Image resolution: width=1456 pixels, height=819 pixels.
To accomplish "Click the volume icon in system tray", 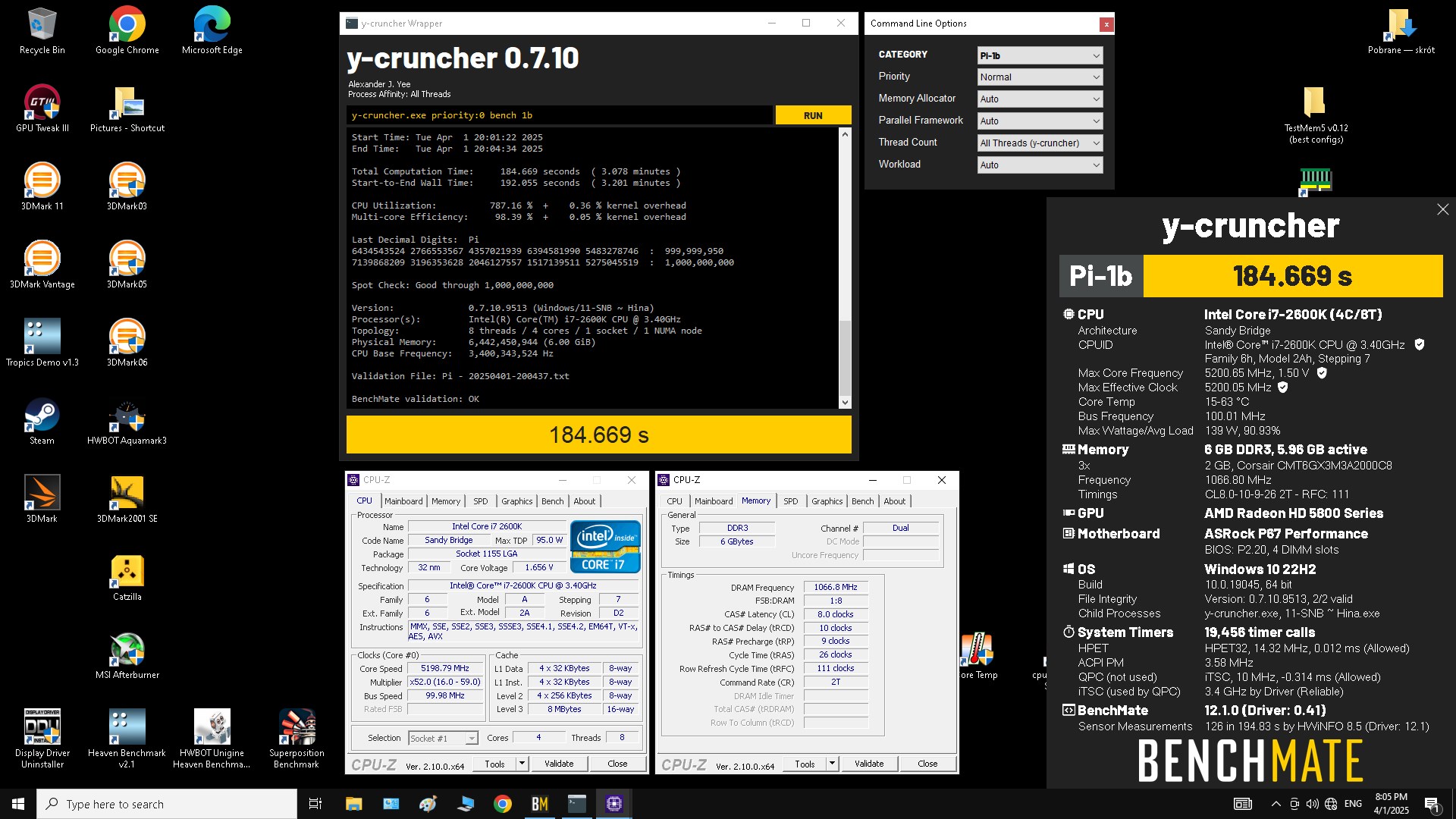I will click(x=1313, y=804).
